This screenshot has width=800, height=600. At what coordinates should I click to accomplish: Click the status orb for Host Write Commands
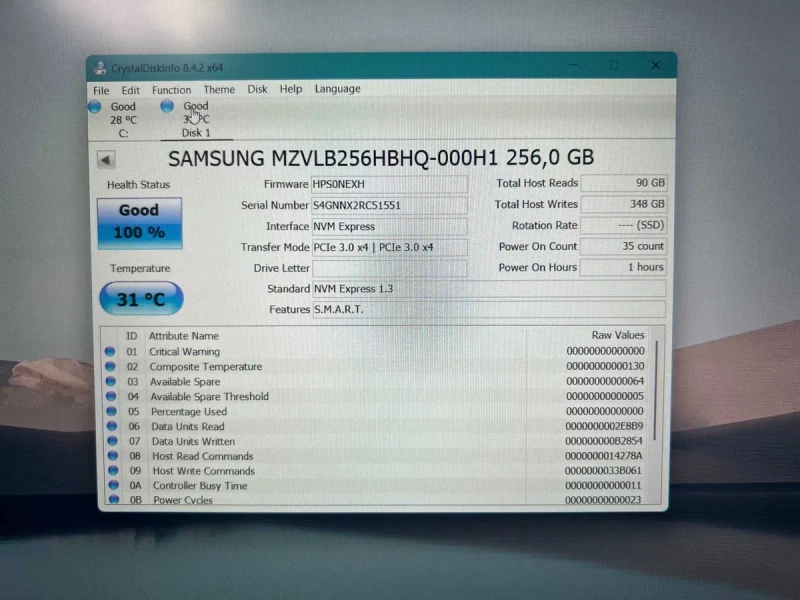click(113, 470)
